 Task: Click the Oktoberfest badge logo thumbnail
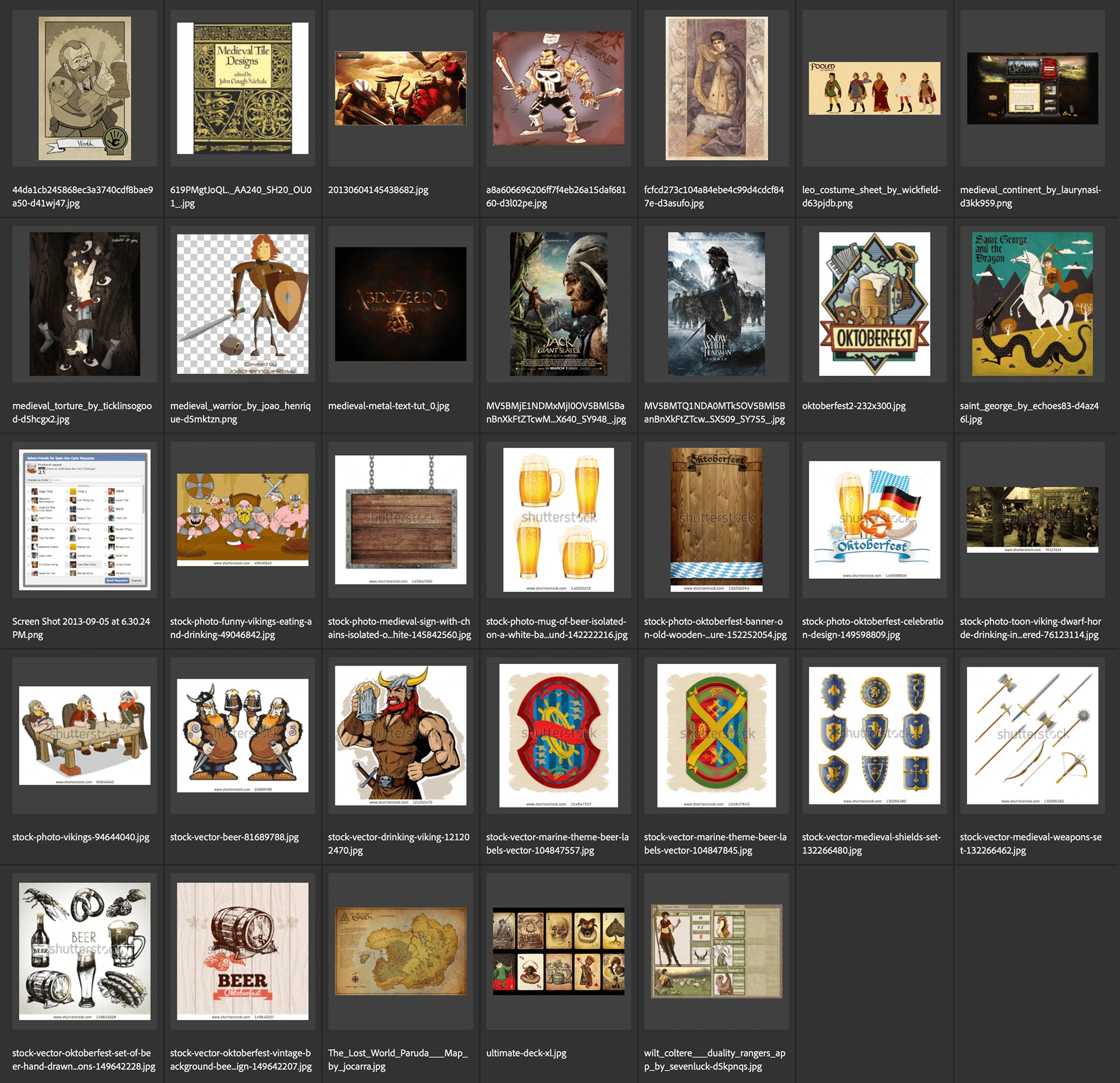pos(874,304)
